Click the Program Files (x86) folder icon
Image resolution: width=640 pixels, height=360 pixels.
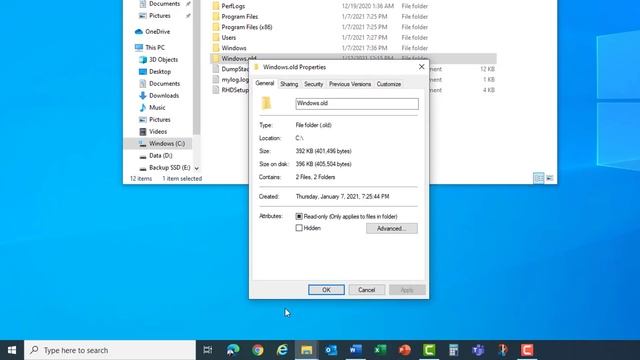click(x=216, y=27)
